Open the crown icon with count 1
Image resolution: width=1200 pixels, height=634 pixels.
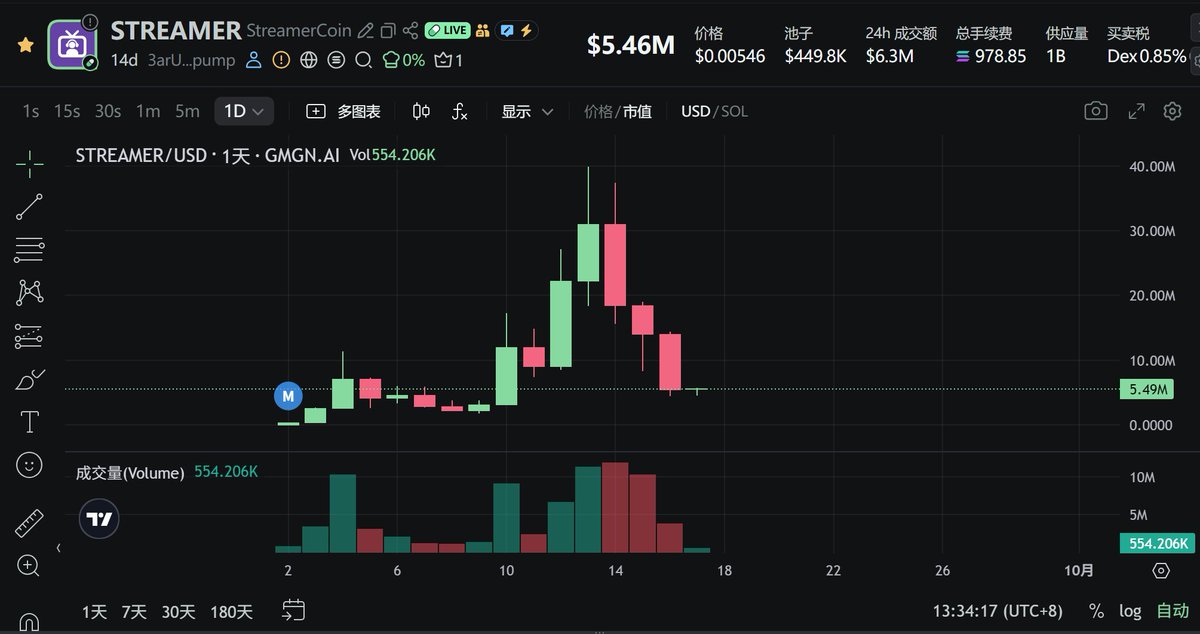(x=449, y=60)
